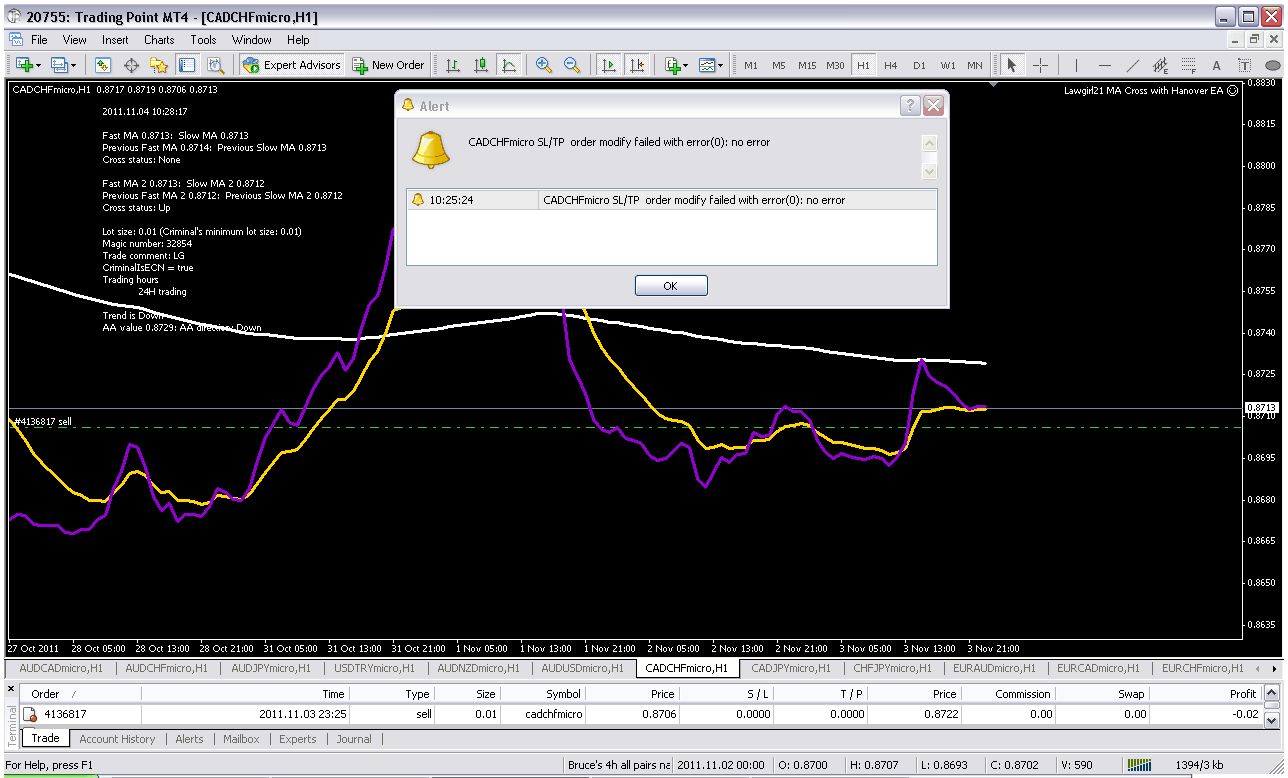Select the Trendline drawing tool

1132,65
